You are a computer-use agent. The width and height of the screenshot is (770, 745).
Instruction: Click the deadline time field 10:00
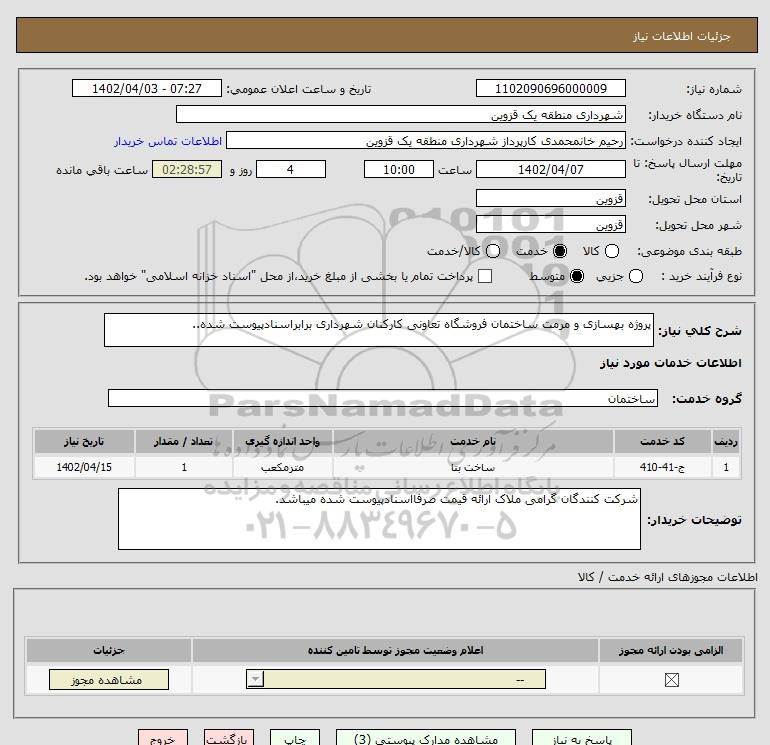(399, 169)
